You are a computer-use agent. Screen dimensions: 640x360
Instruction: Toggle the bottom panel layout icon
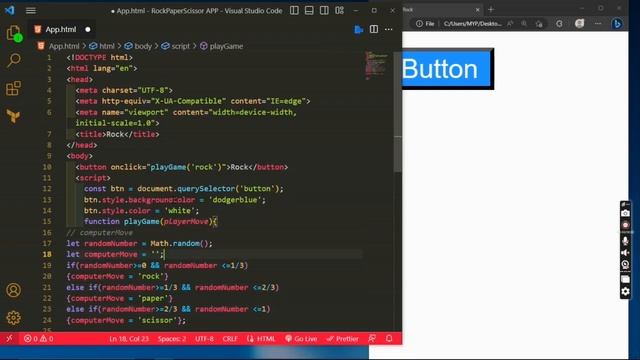[309, 11]
